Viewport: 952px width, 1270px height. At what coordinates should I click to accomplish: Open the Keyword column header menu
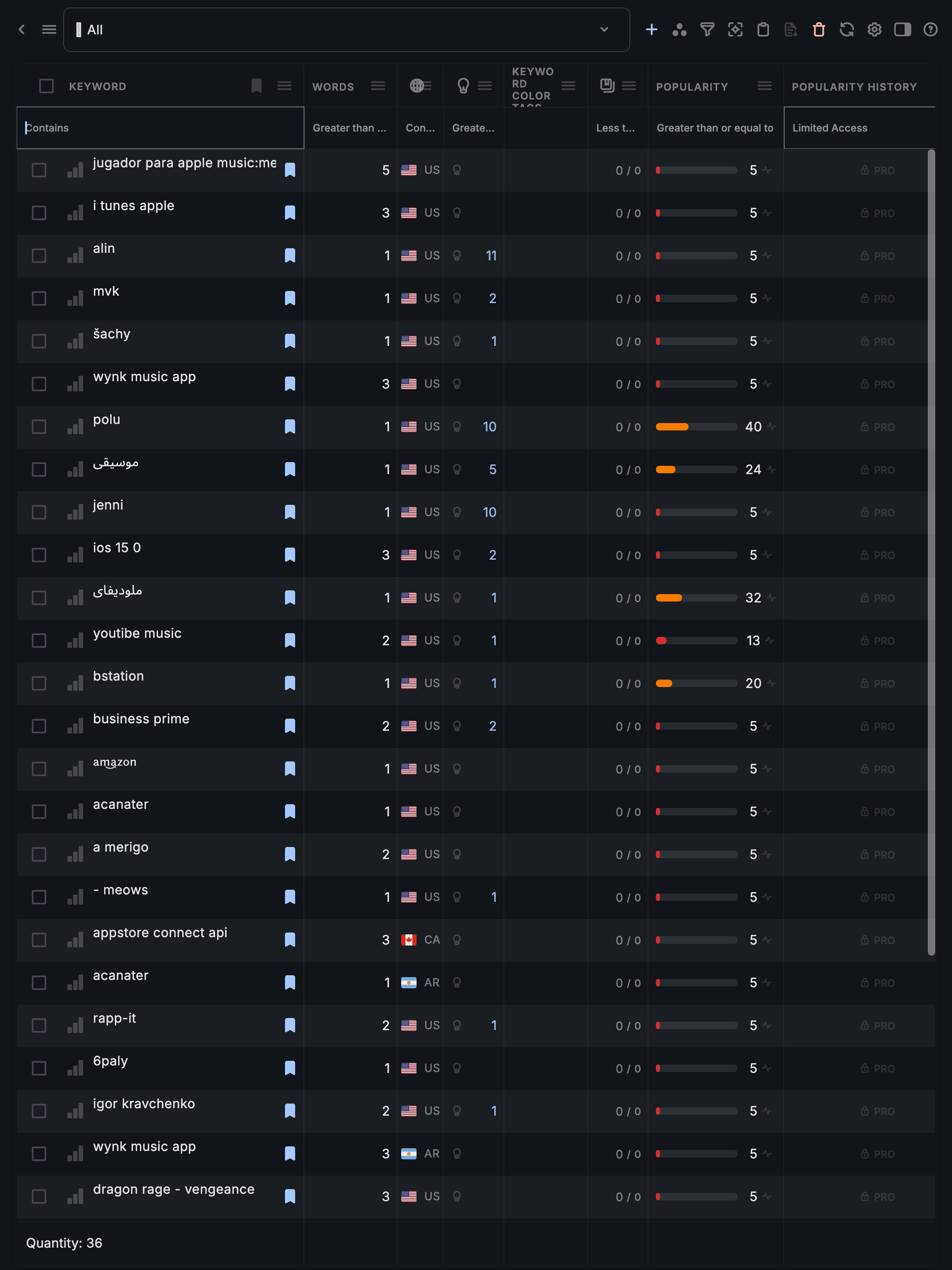click(284, 86)
